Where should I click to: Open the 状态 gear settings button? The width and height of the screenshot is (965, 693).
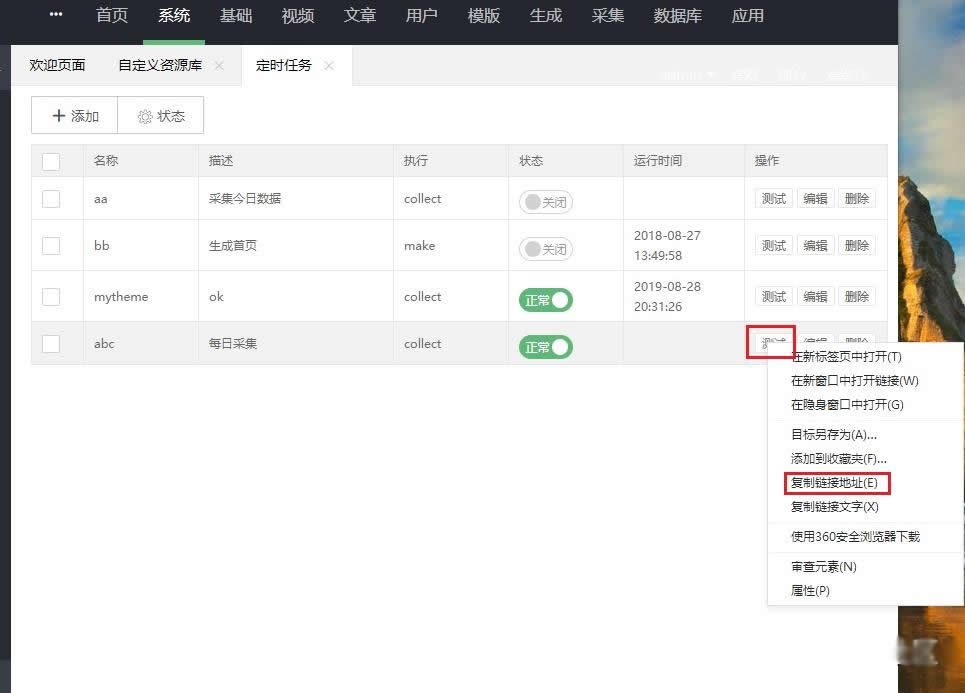click(x=160, y=115)
